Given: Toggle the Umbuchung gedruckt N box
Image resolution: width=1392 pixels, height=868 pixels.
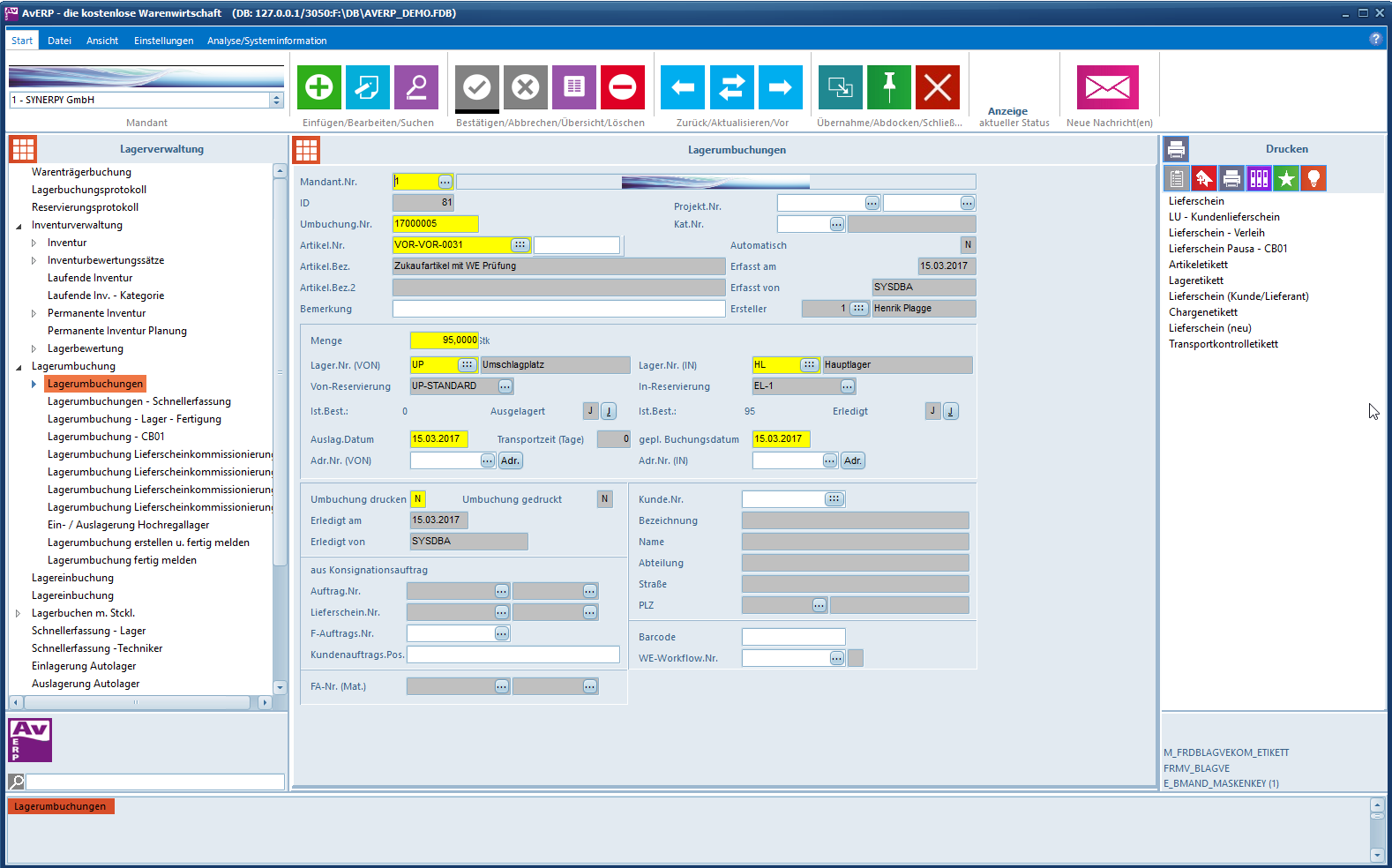Looking at the screenshot, I should 604,499.
